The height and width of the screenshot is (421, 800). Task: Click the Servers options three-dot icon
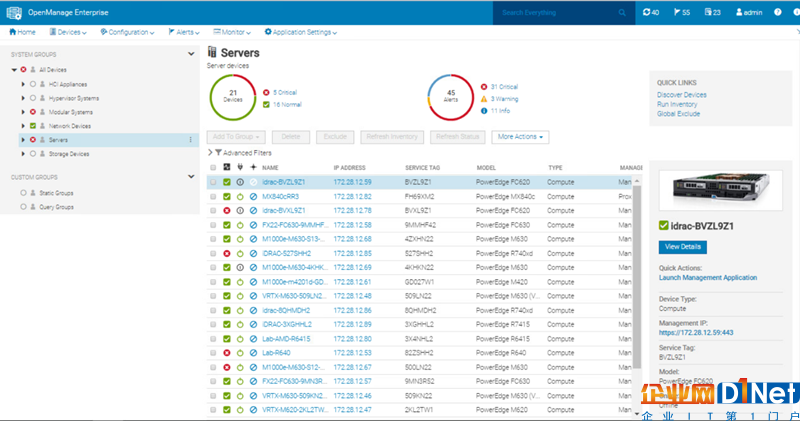click(x=191, y=140)
